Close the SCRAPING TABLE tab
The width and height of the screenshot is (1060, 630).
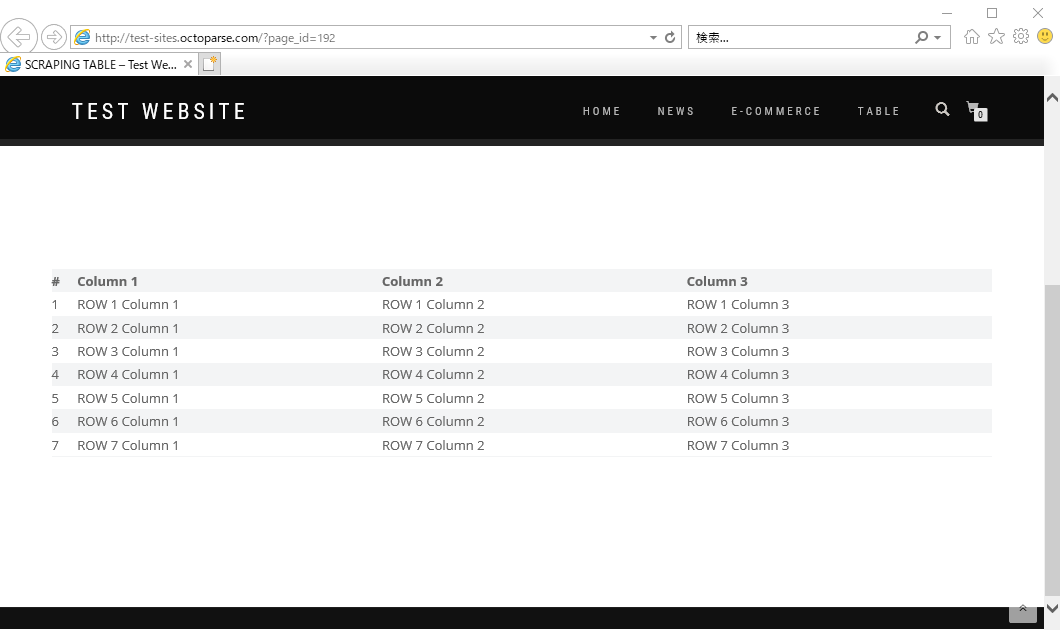pyautogui.click(x=188, y=64)
